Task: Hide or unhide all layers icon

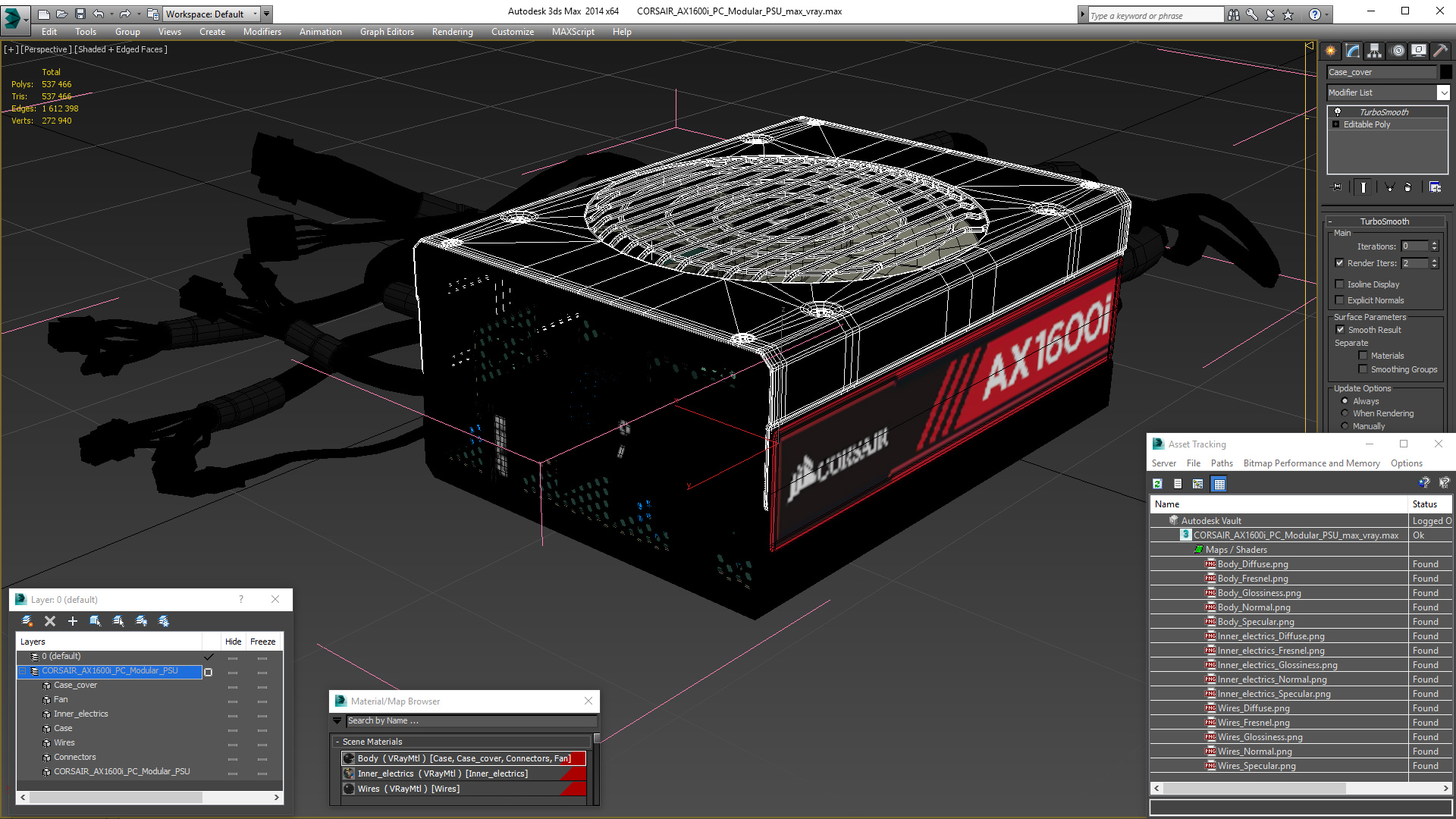Action: click(141, 621)
